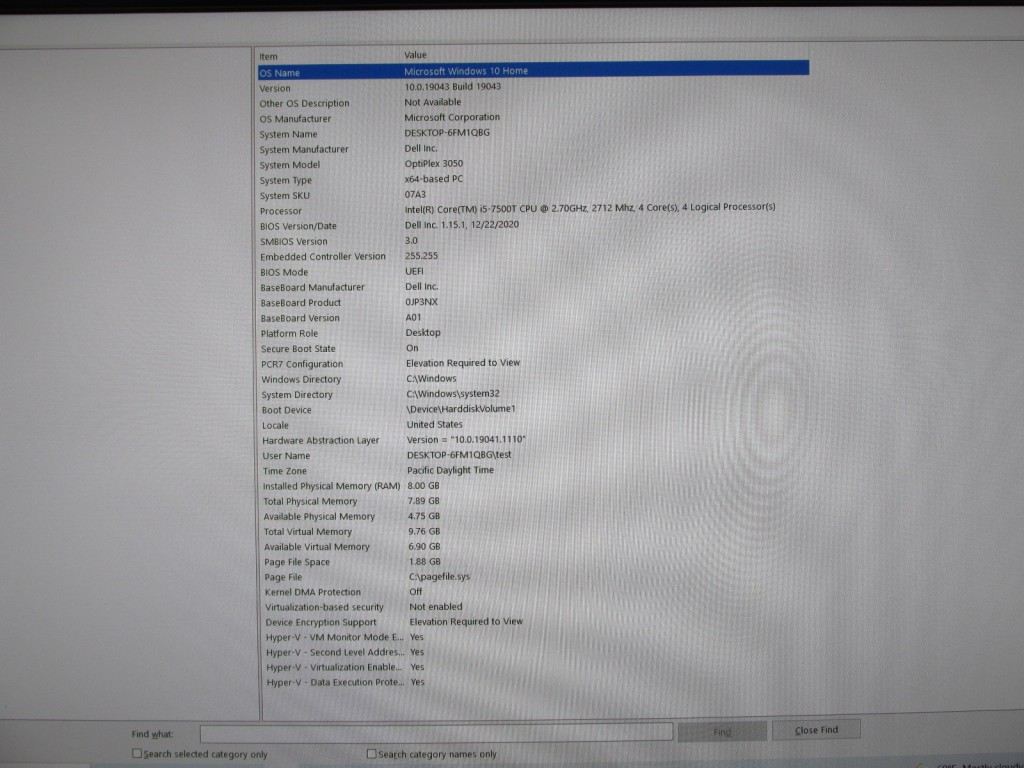
Task: Select the Processor row
Action: tap(533, 210)
